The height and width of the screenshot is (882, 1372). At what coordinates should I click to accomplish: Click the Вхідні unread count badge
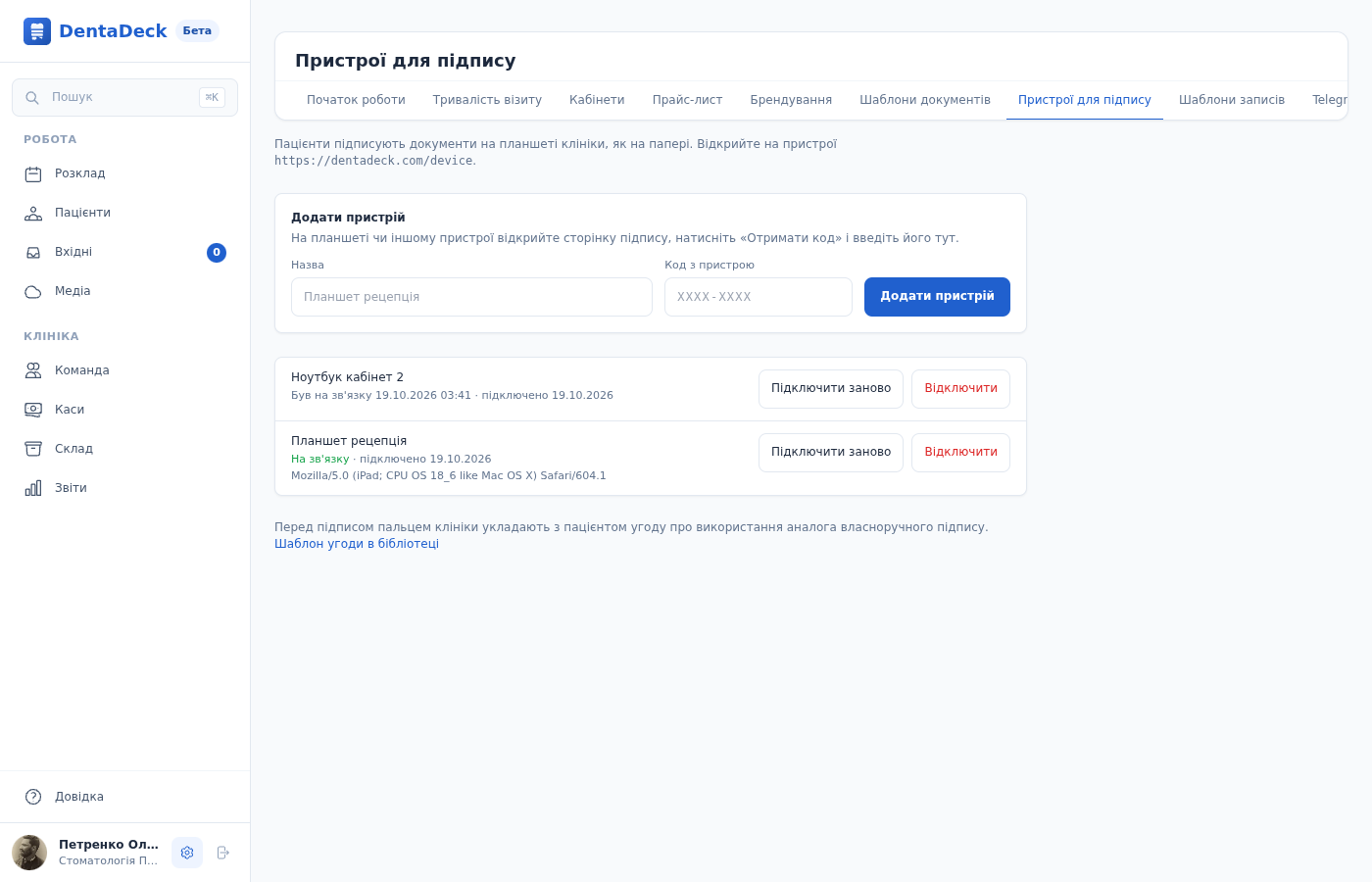point(217,253)
